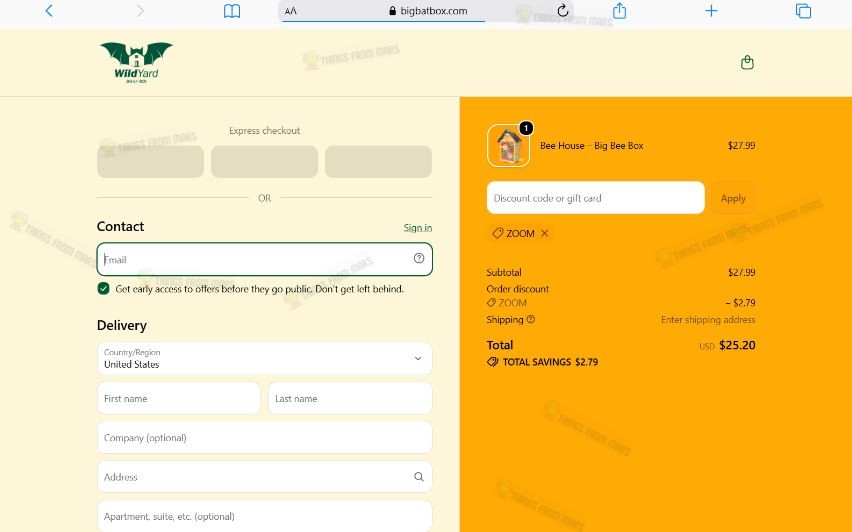Click the Bee House product thumbnail
Image resolution: width=852 pixels, height=532 pixels.
tap(509, 146)
